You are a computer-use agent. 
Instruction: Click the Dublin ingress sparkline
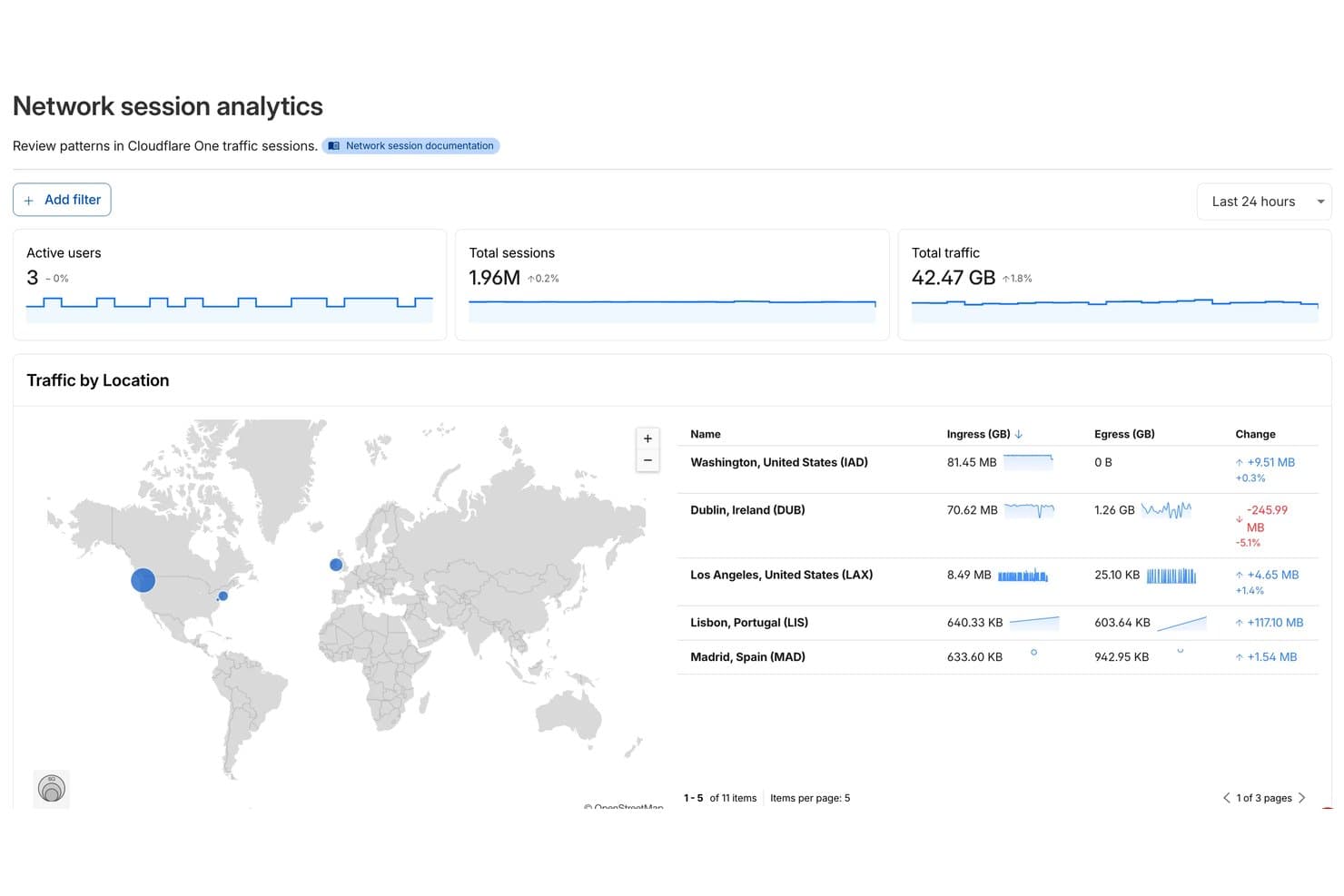coord(1030,510)
